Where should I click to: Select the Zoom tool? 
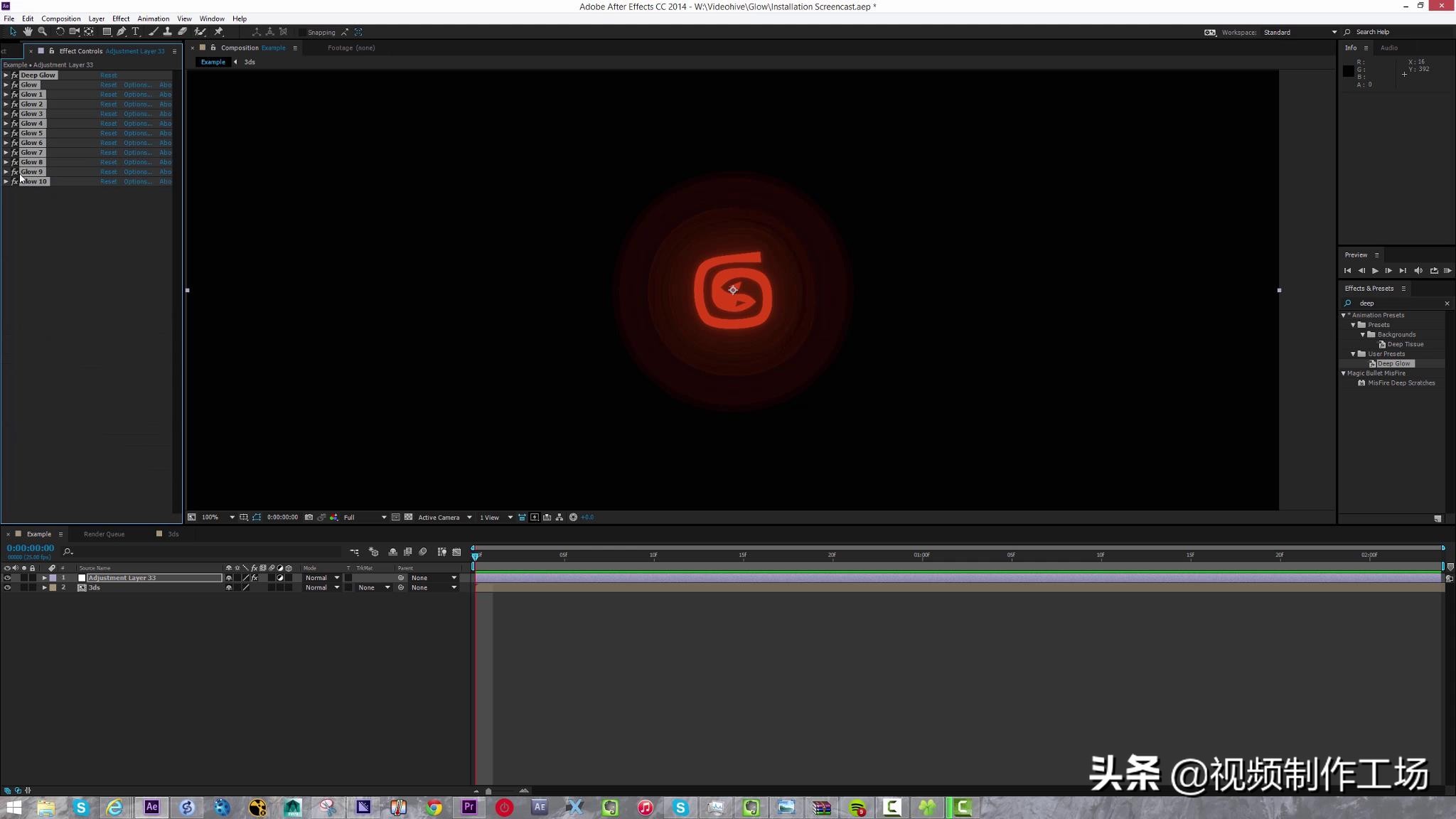tap(43, 31)
